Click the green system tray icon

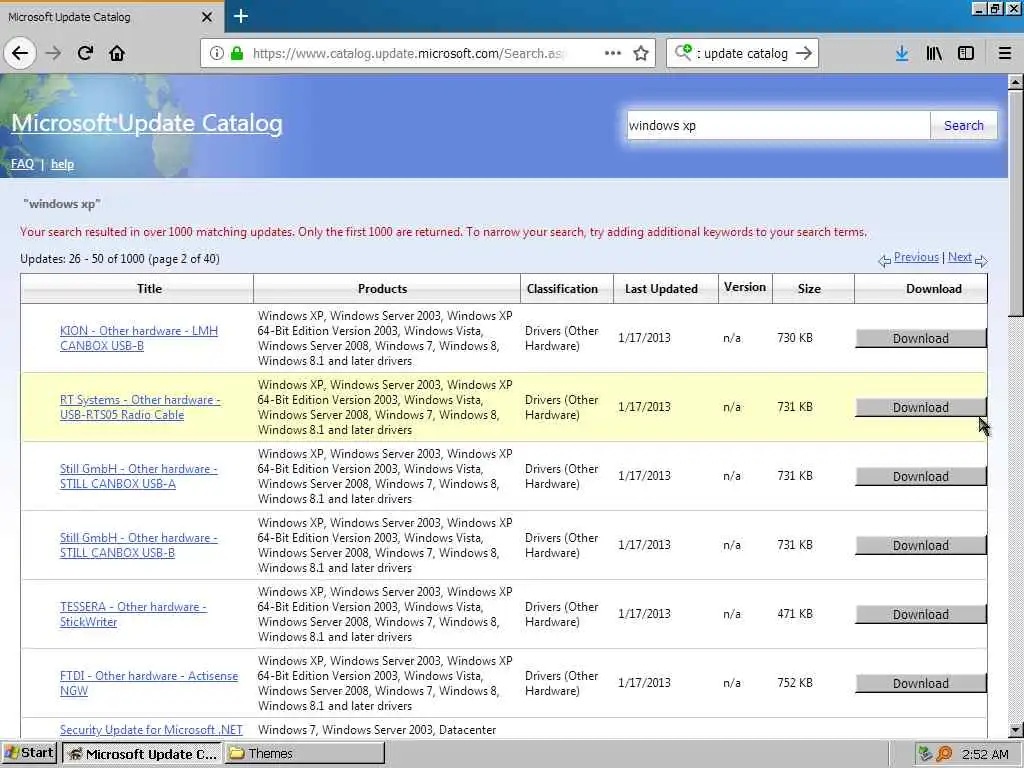[925, 754]
